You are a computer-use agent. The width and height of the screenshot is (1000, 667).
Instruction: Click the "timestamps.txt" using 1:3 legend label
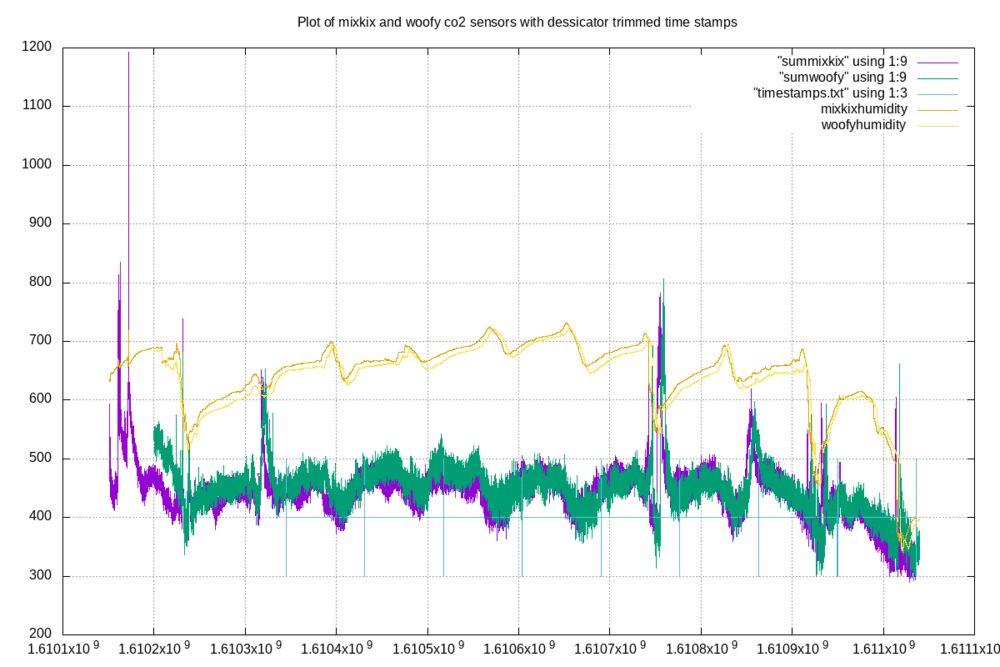coord(829,93)
